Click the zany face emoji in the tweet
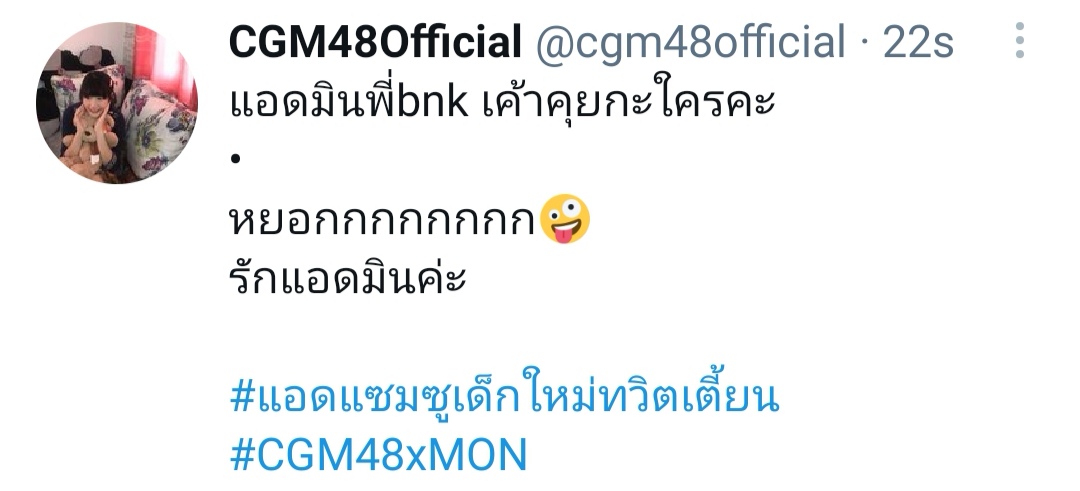Viewport: 1080px width, 491px height. pyautogui.click(x=565, y=219)
